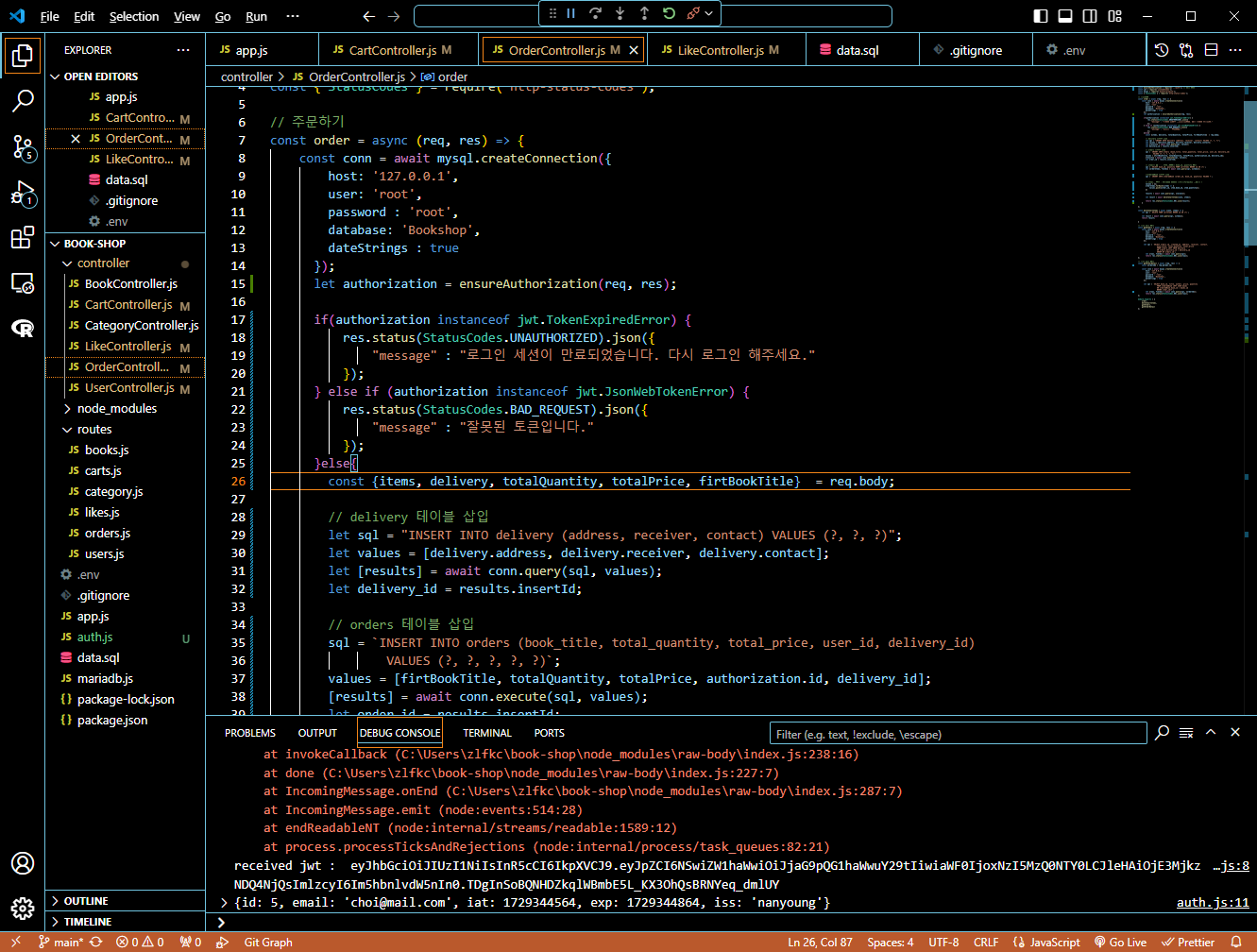Open the disconnect options dropdown arrow
The image size is (1257, 952).
pos(708,13)
